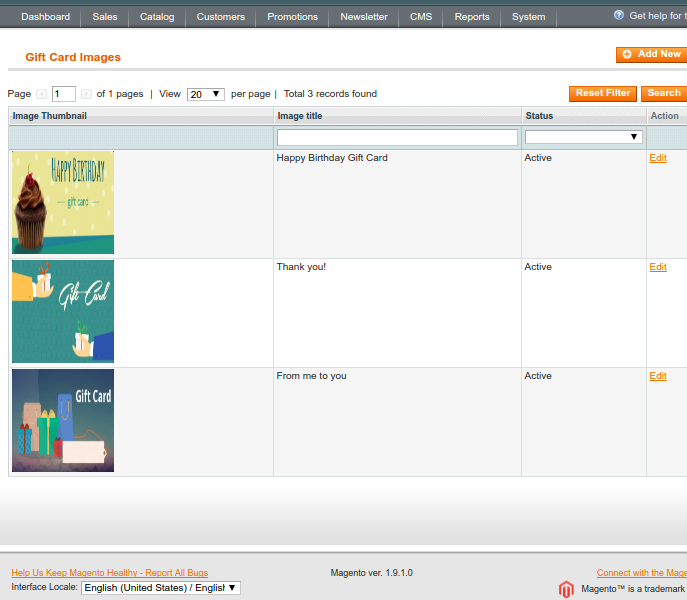Open the System menu
Viewport: 687px width, 600px height.
click(x=528, y=17)
